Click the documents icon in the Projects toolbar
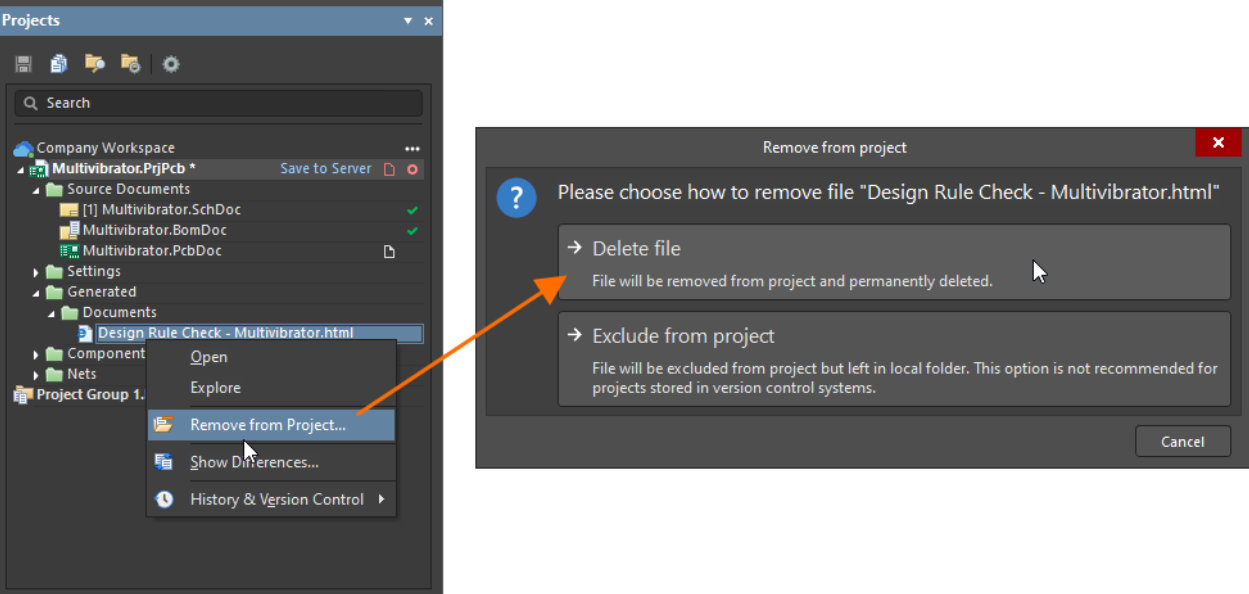The image size is (1249, 594). pyautogui.click(x=59, y=64)
